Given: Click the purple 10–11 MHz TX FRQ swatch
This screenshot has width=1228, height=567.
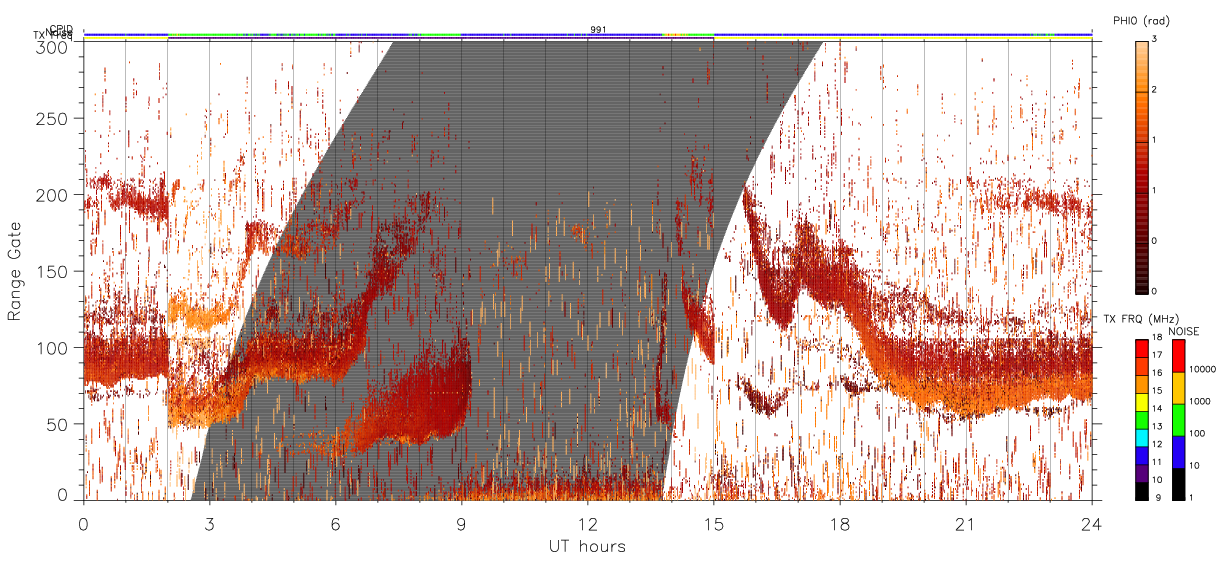Looking at the screenshot, I should [x=1141, y=473].
